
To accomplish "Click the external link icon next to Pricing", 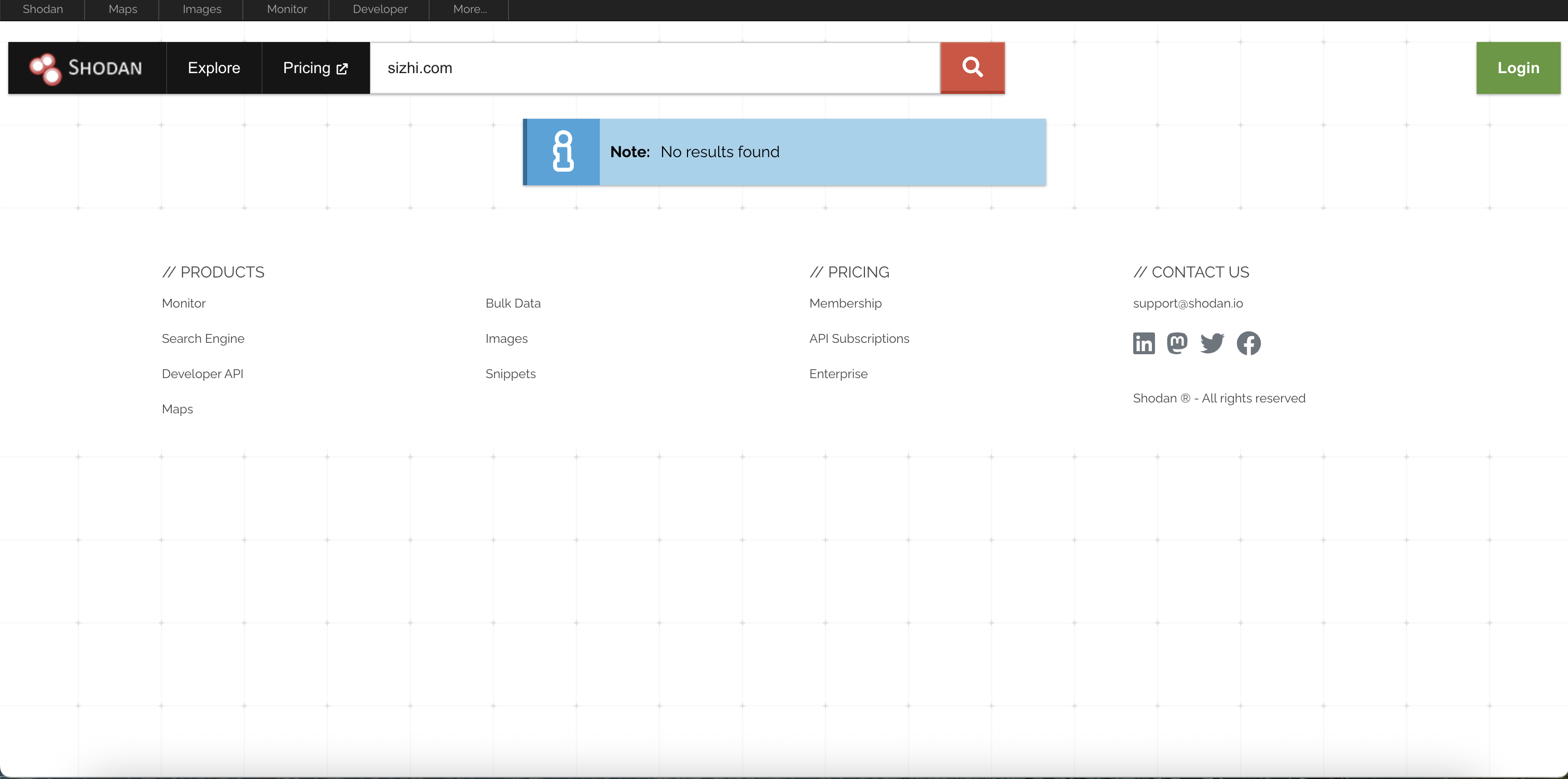I will point(342,68).
